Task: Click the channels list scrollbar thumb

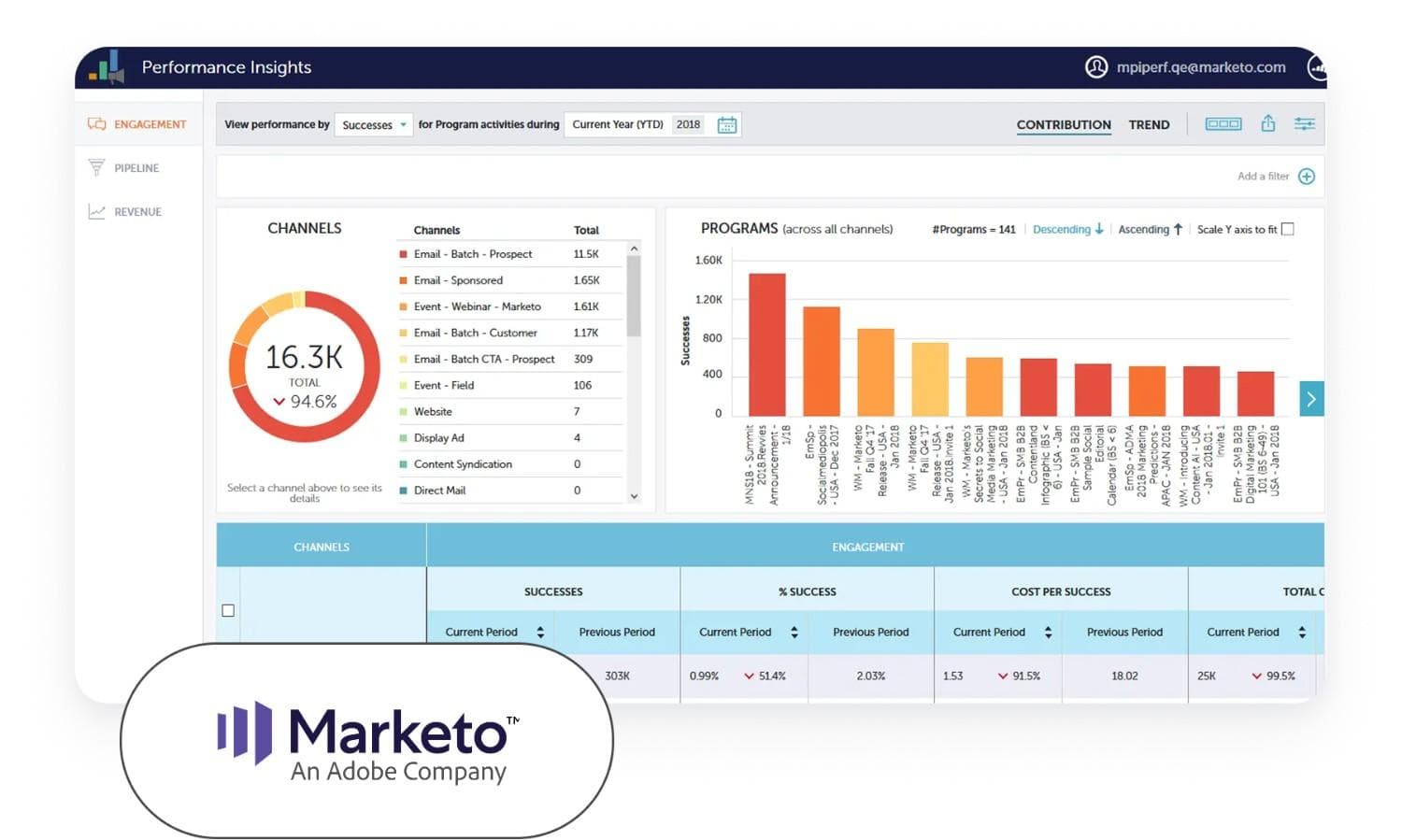Action: 634,295
